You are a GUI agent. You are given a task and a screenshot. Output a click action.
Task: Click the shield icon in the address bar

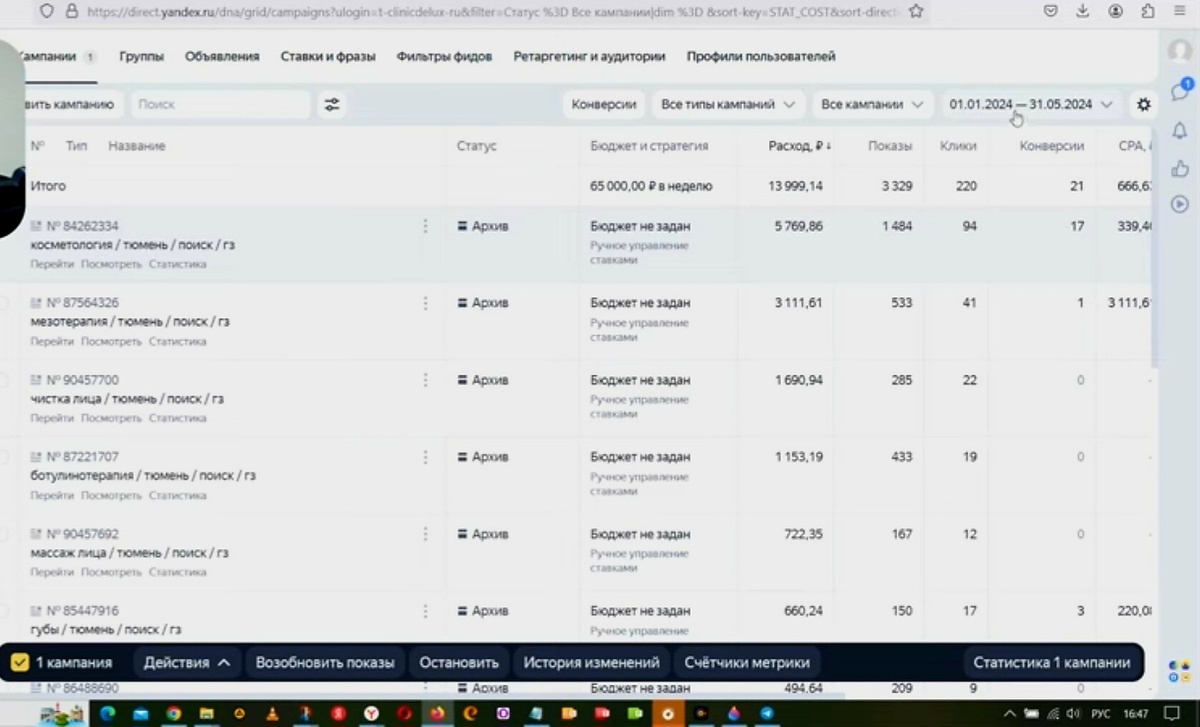point(46,11)
